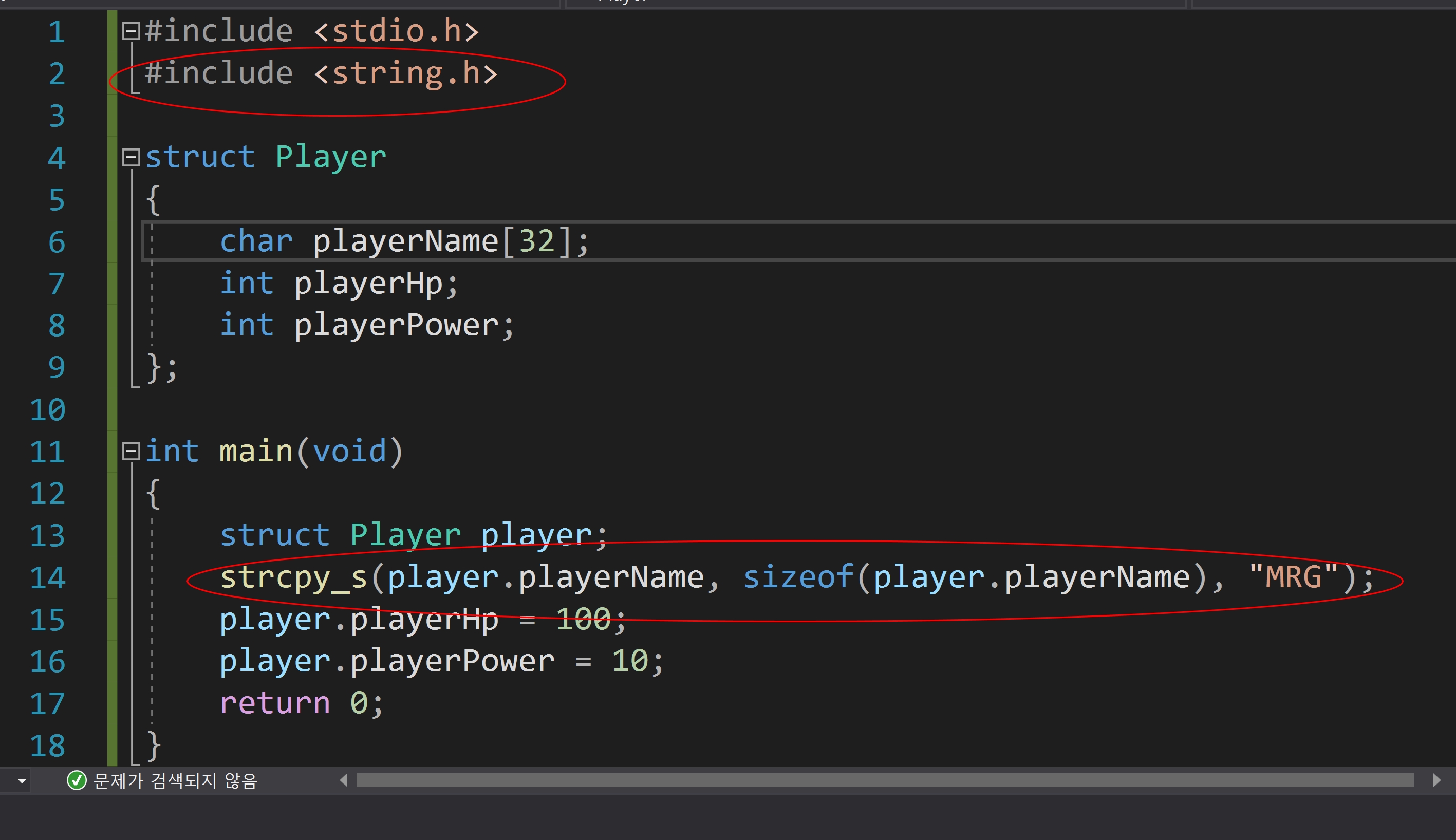
Task: Click on '#include <stdio.h>' line text
Action: [311, 31]
